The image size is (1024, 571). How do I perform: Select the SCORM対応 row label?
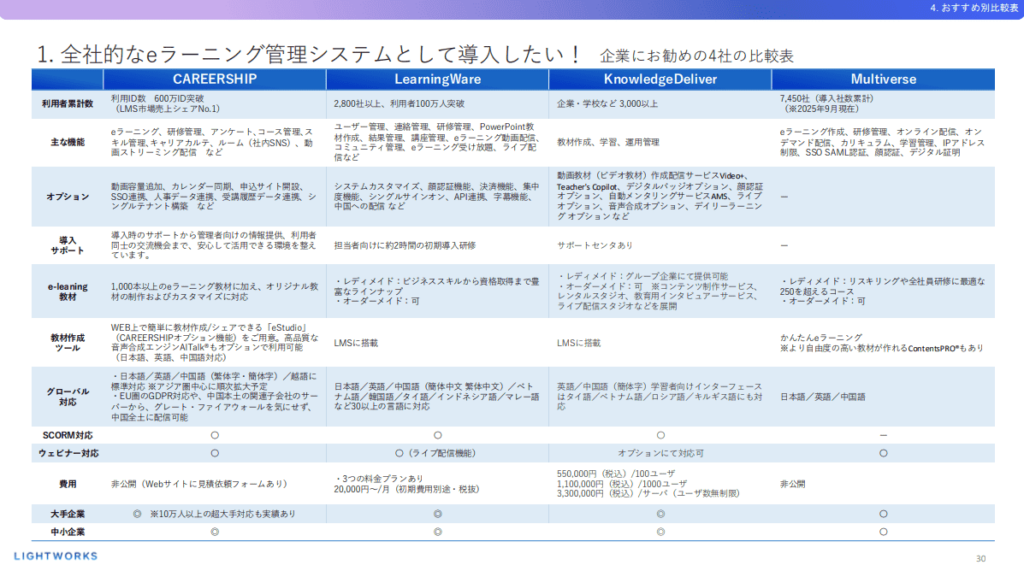67,435
